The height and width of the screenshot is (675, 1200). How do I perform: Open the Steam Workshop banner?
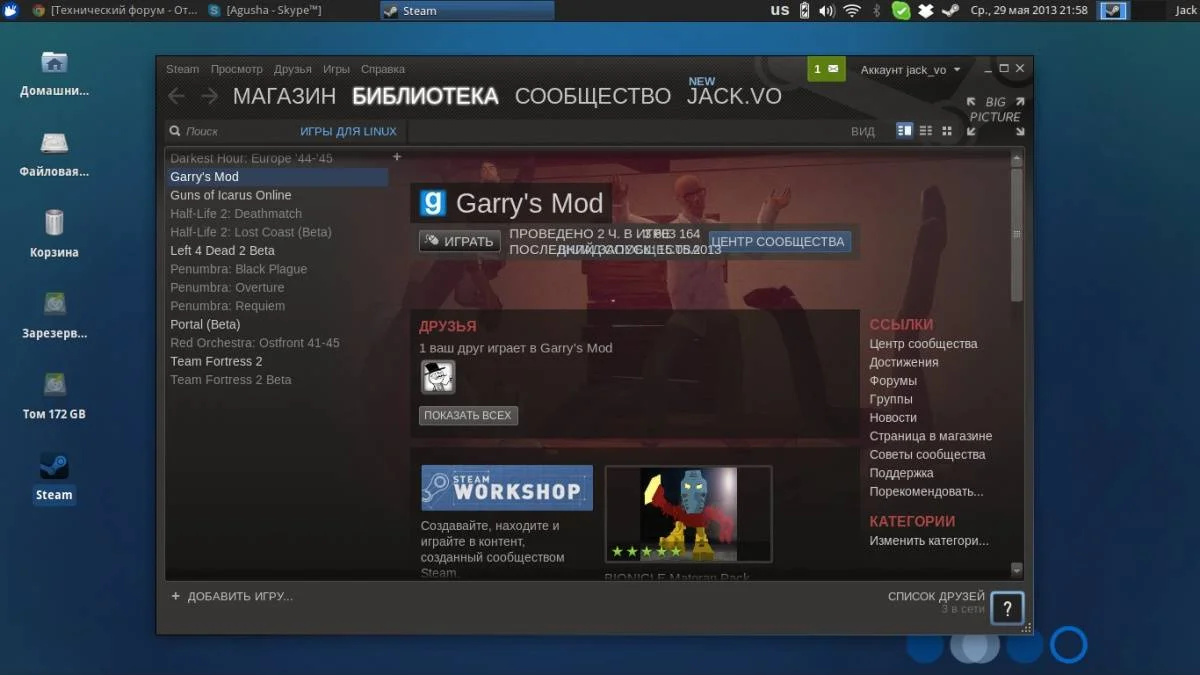(507, 488)
